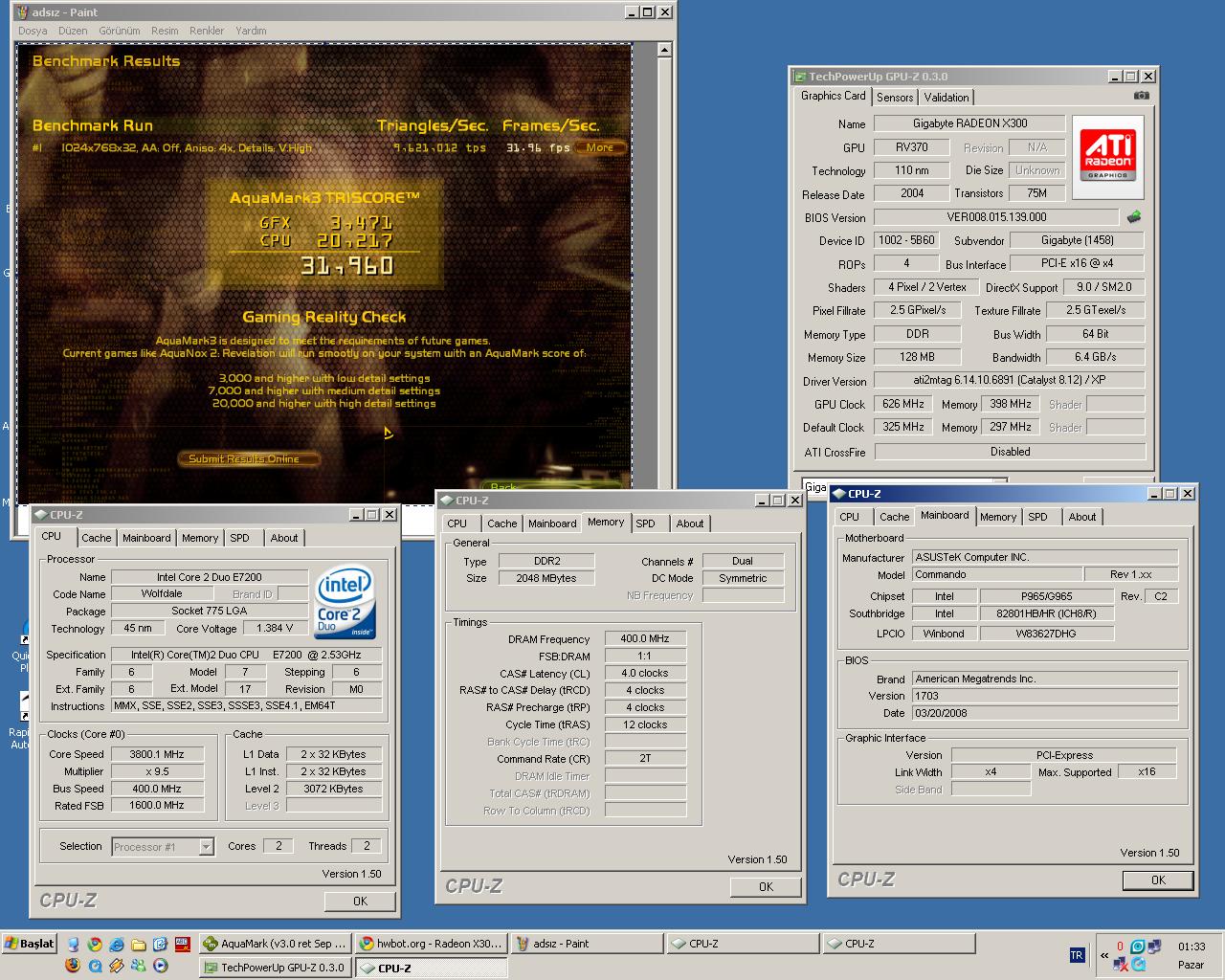Open the Memory tab in CPU-Z Mainboard window
Image resolution: width=1225 pixels, height=980 pixels.
tap(997, 517)
